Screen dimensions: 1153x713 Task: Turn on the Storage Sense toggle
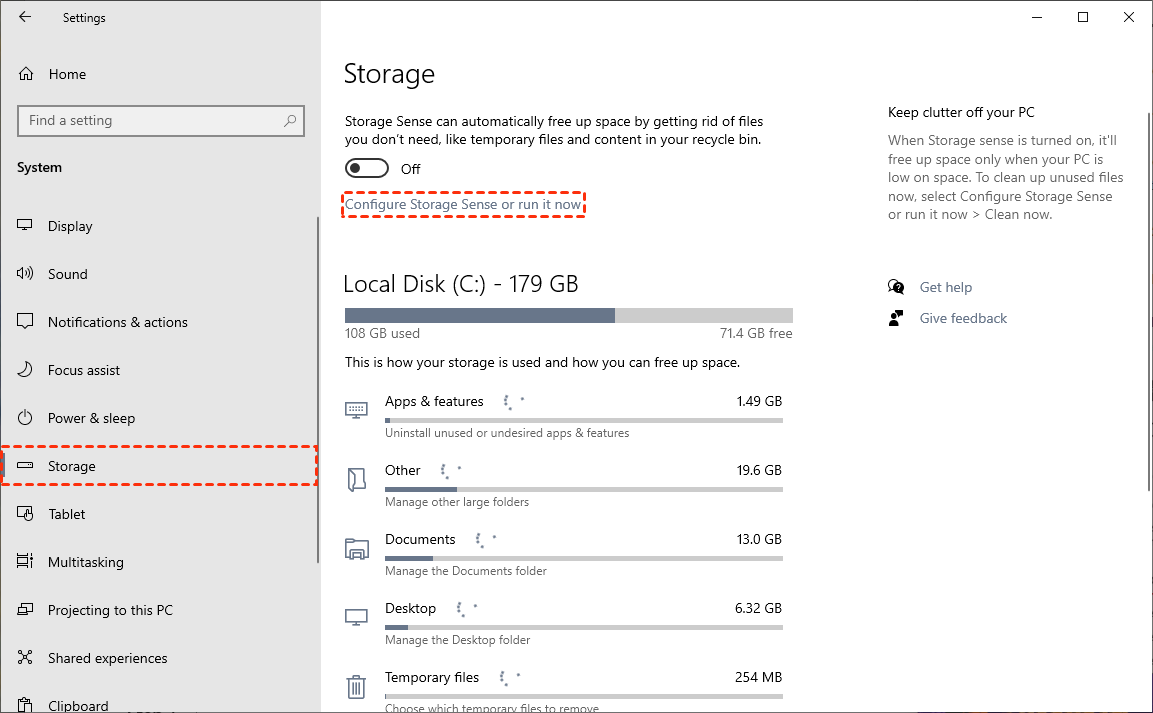coord(367,169)
